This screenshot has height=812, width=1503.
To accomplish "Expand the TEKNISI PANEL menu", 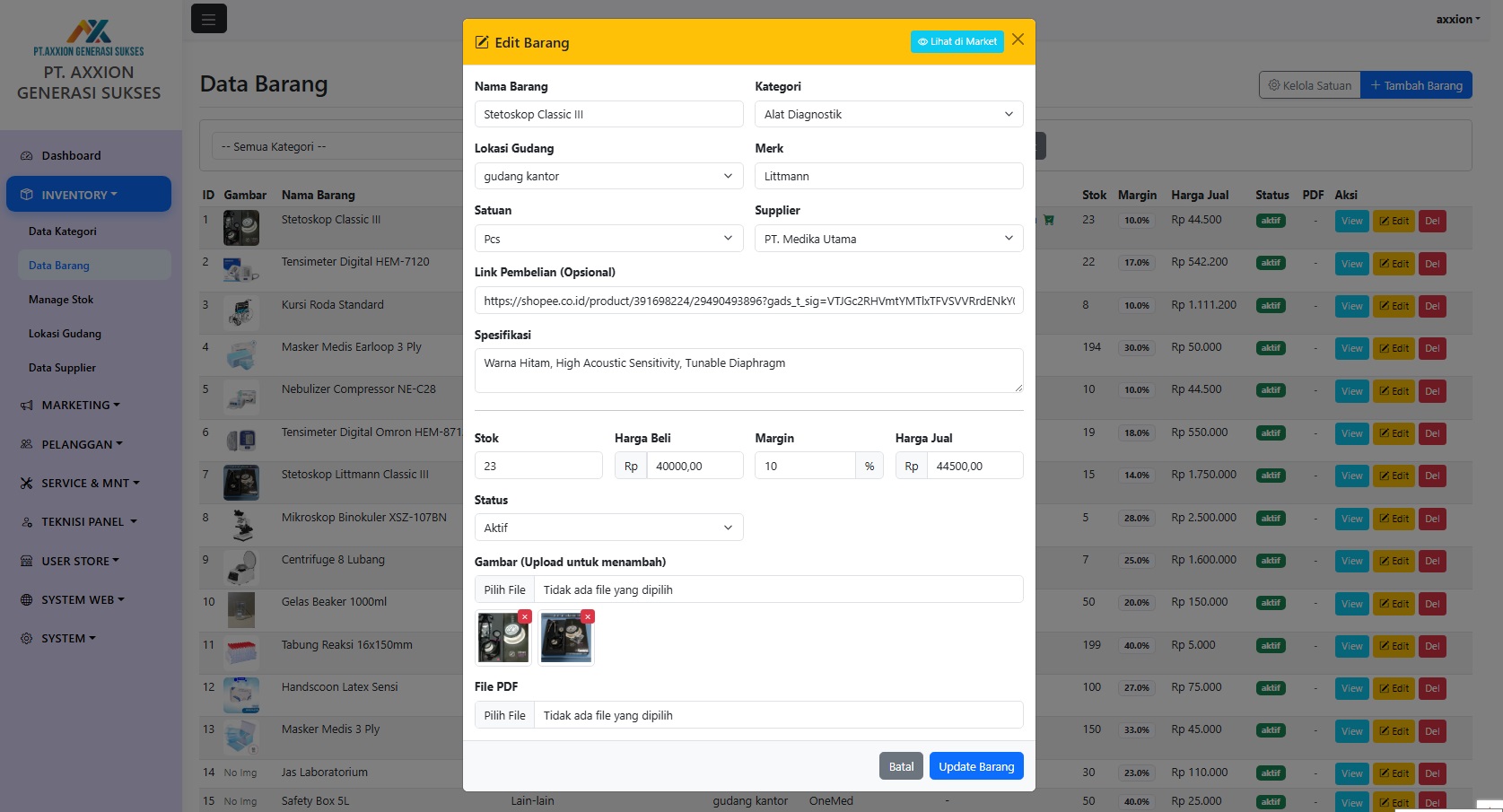I will tap(89, 521).
